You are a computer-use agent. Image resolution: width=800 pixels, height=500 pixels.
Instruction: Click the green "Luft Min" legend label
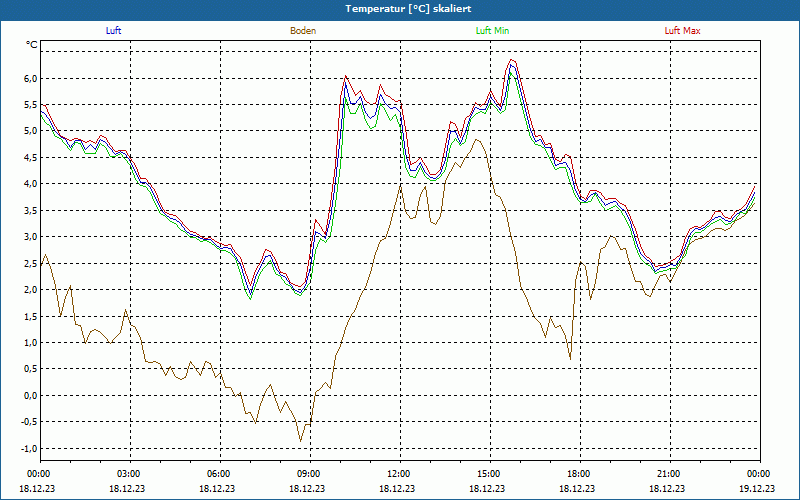tap(492, 31)
